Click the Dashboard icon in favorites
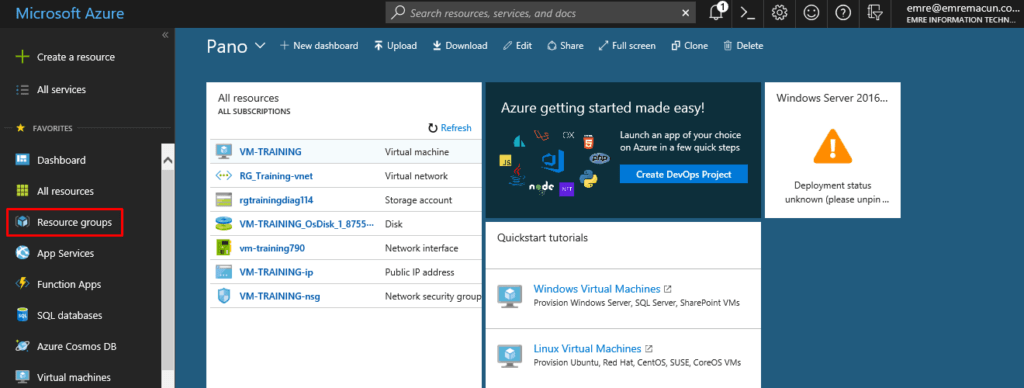 click(x=23, y=160)
